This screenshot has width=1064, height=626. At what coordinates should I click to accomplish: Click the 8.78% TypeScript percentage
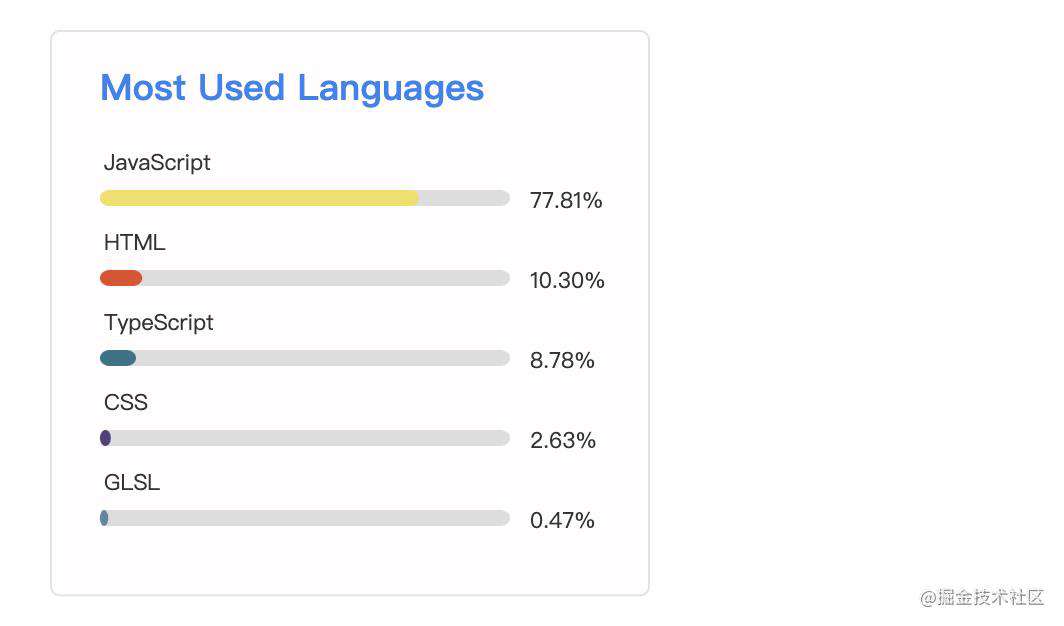(562, 361)
